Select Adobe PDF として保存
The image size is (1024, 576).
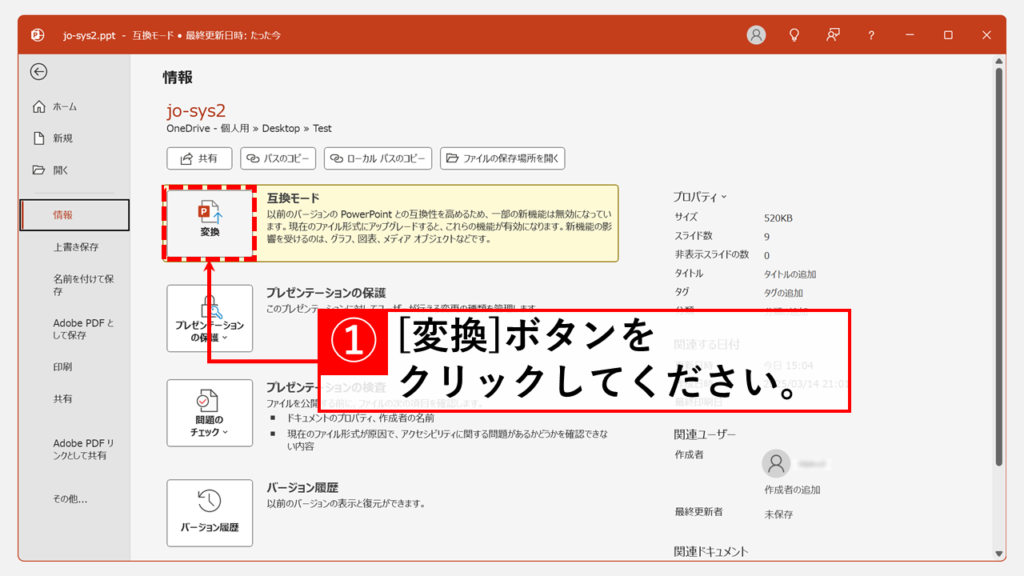(x=83, y=329)
